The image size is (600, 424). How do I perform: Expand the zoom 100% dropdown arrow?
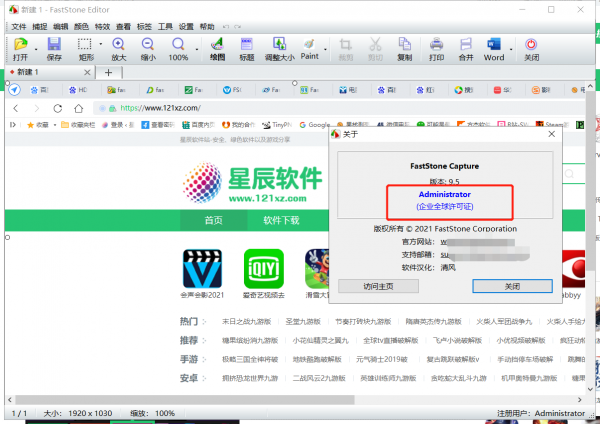(x=197, y=49)
